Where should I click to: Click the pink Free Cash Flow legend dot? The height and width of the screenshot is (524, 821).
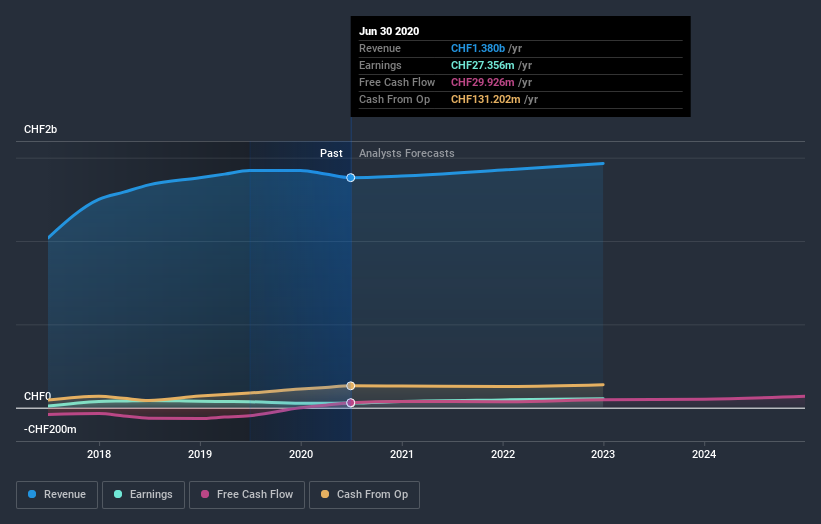point(205,494)
